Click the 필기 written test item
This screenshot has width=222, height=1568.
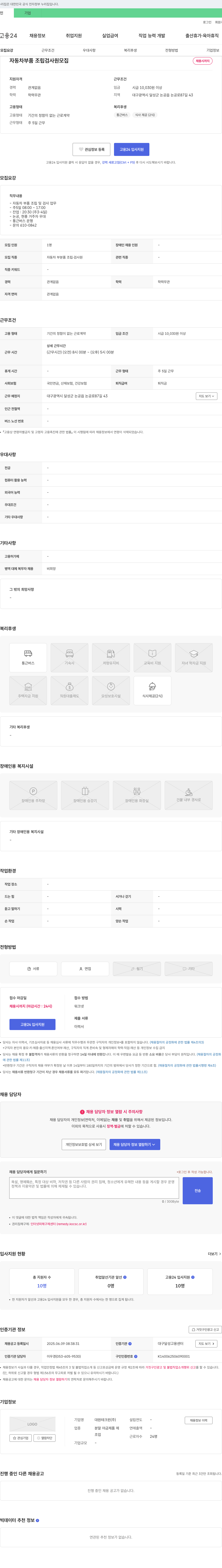click(x=137, y=968)
